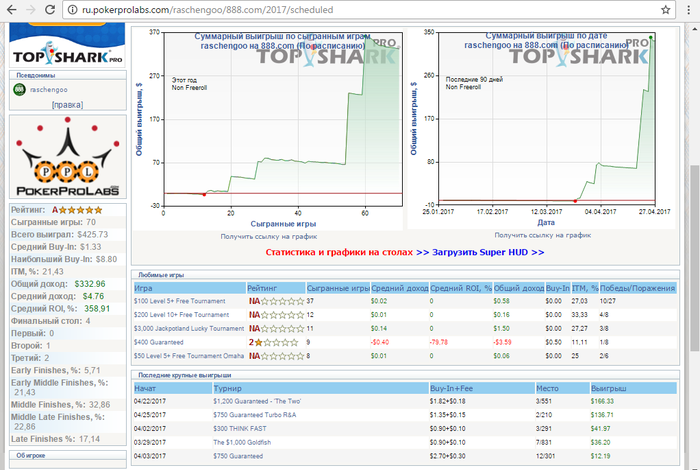The width and height of the screenshot is (700, 470).
Task: Click 'Всего выиграл: $425.73' stat
Action: click(x=59, y=234)
